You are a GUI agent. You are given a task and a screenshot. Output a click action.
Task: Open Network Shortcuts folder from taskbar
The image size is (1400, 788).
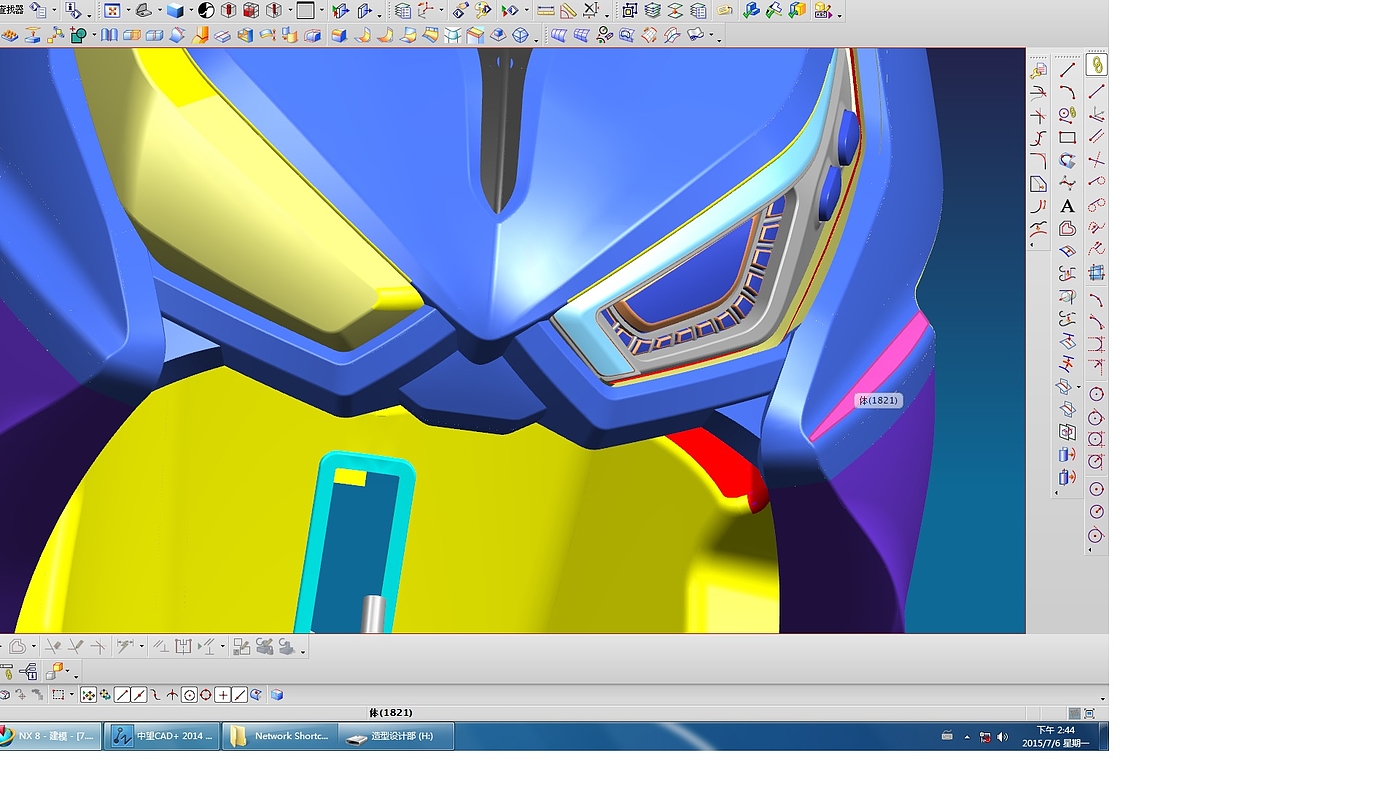[x=281, y=736]
